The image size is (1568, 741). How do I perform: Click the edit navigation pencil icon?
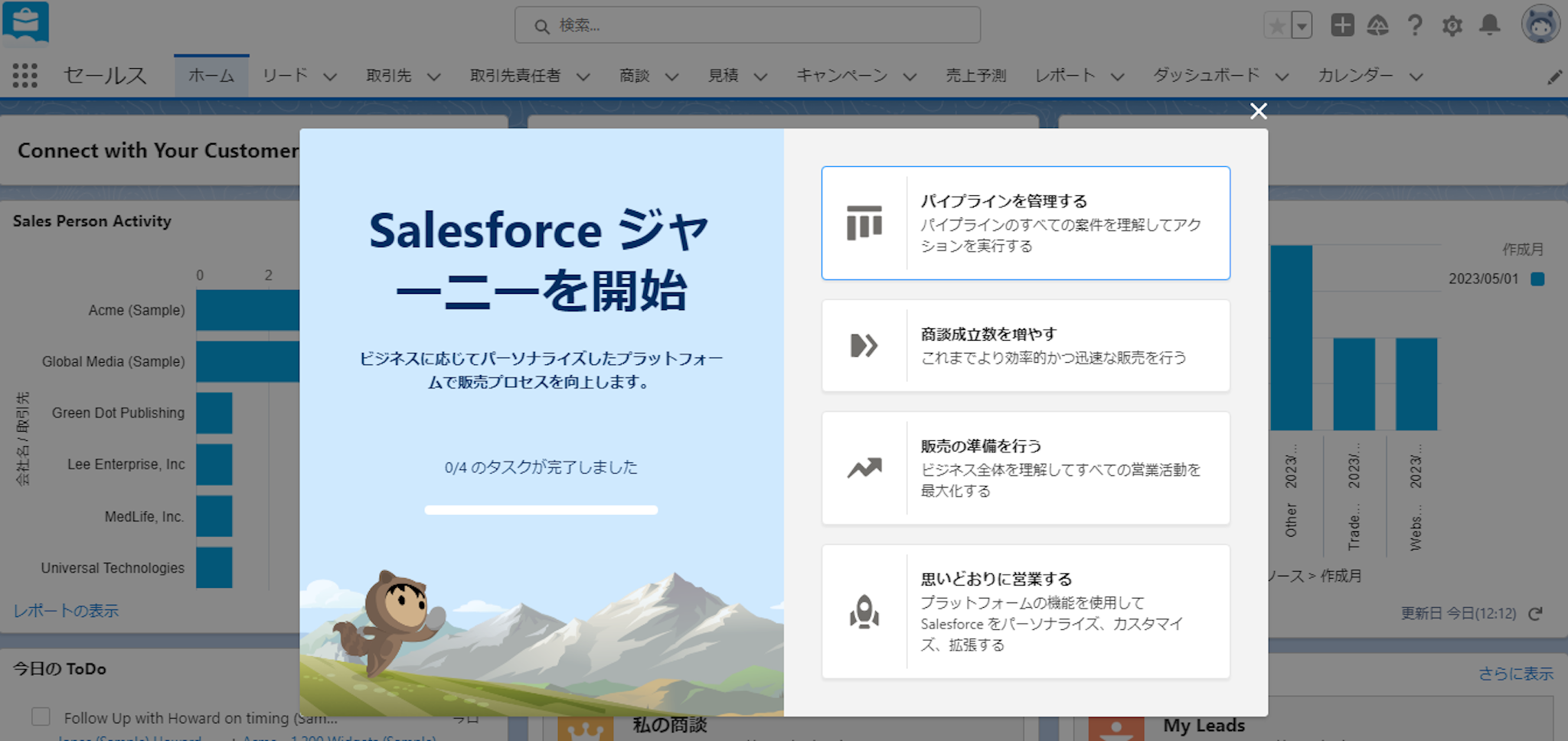[1554, 77]
